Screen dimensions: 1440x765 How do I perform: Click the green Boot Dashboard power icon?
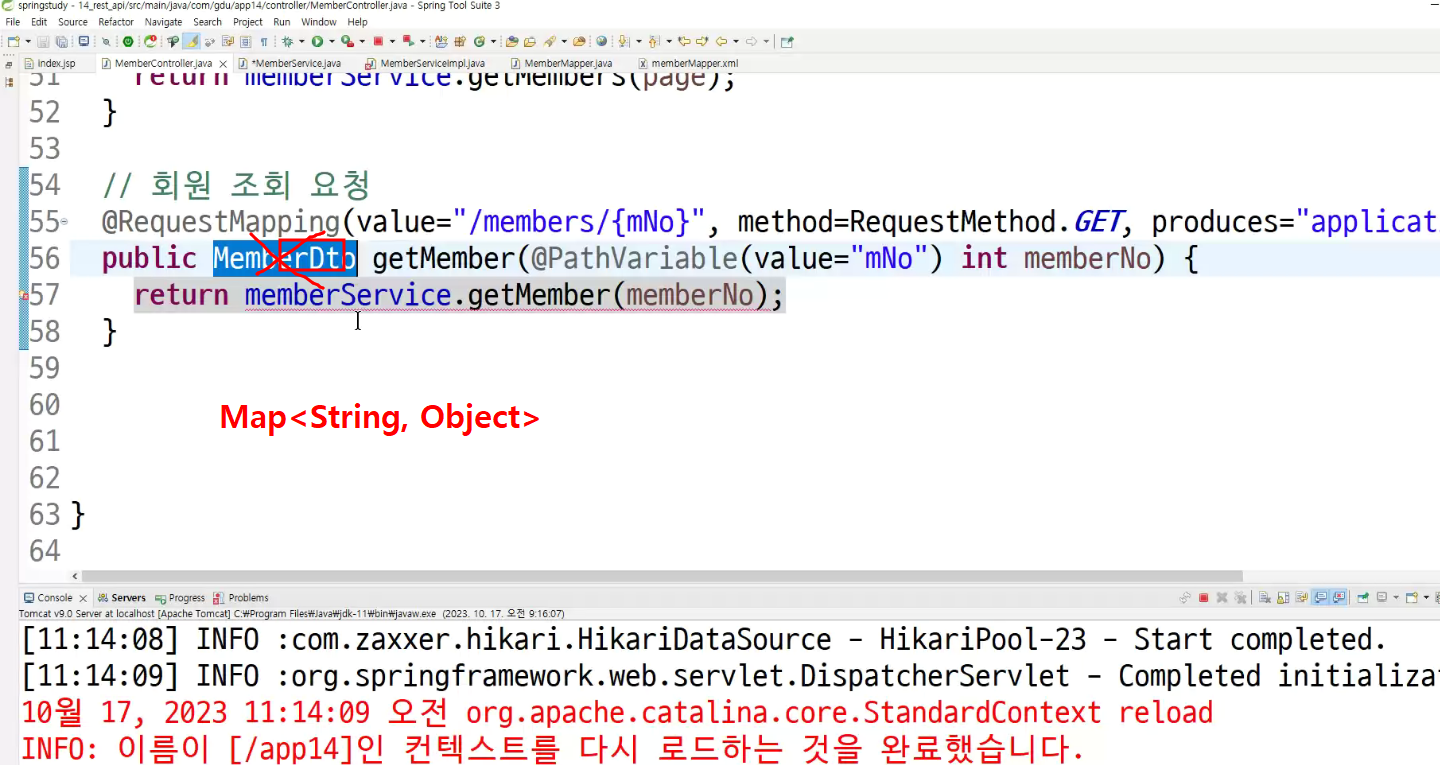128,42
